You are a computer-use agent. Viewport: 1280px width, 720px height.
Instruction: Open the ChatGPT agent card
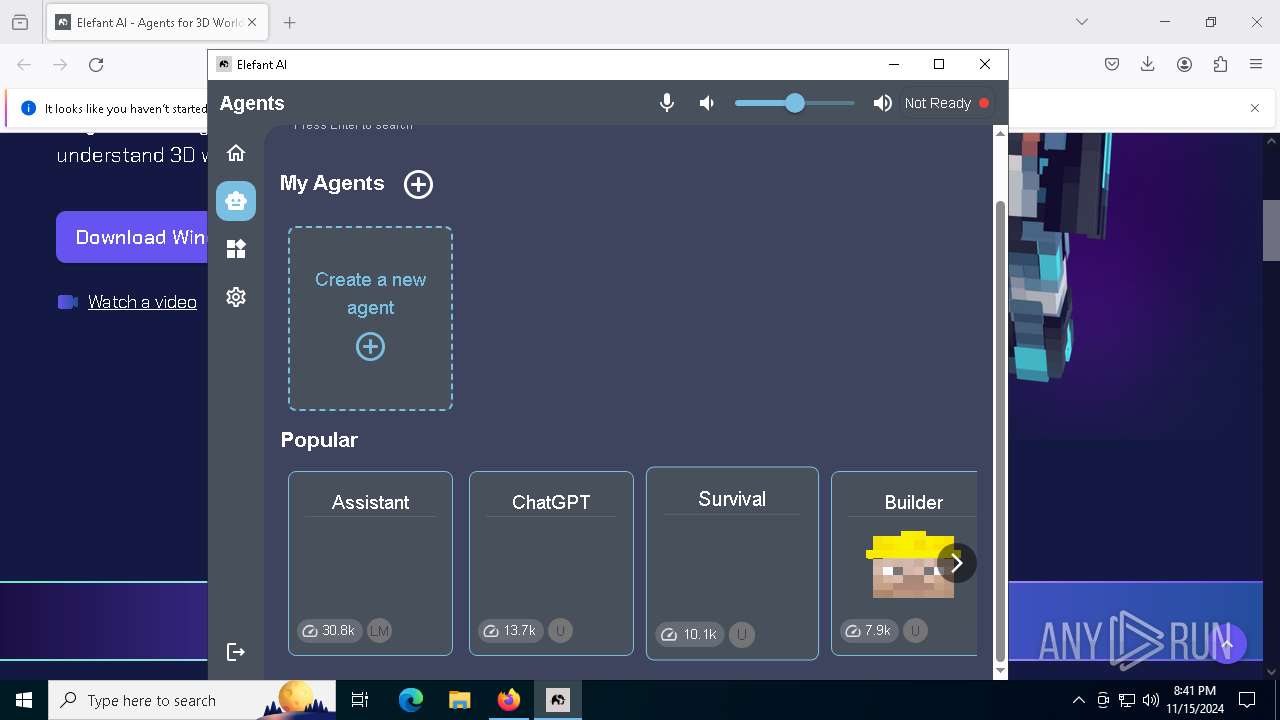click(551, 563)
